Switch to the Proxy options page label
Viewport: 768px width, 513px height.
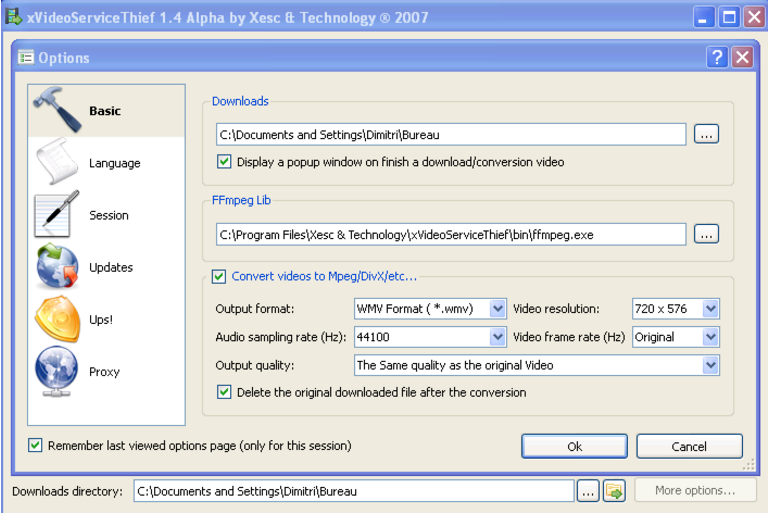pyautogui.click(x=104, y=372)
